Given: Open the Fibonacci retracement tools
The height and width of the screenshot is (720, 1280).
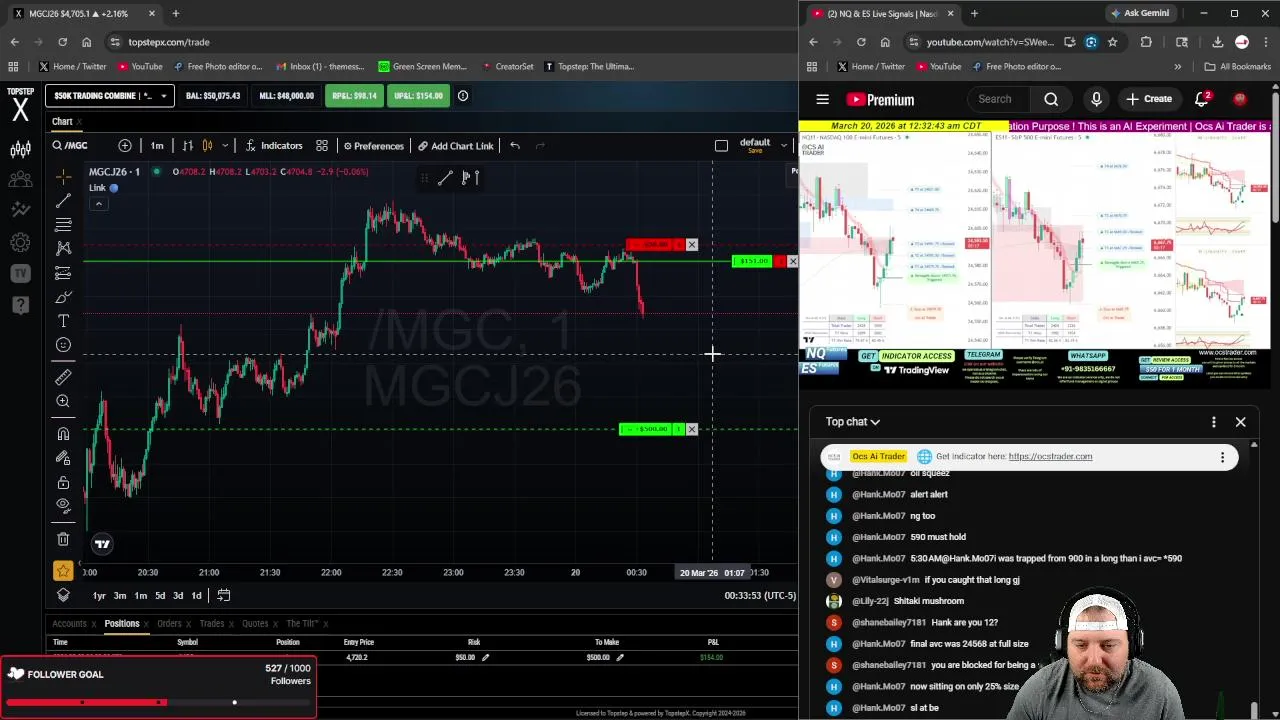Looking at the screenshot, I should point(63,224).
